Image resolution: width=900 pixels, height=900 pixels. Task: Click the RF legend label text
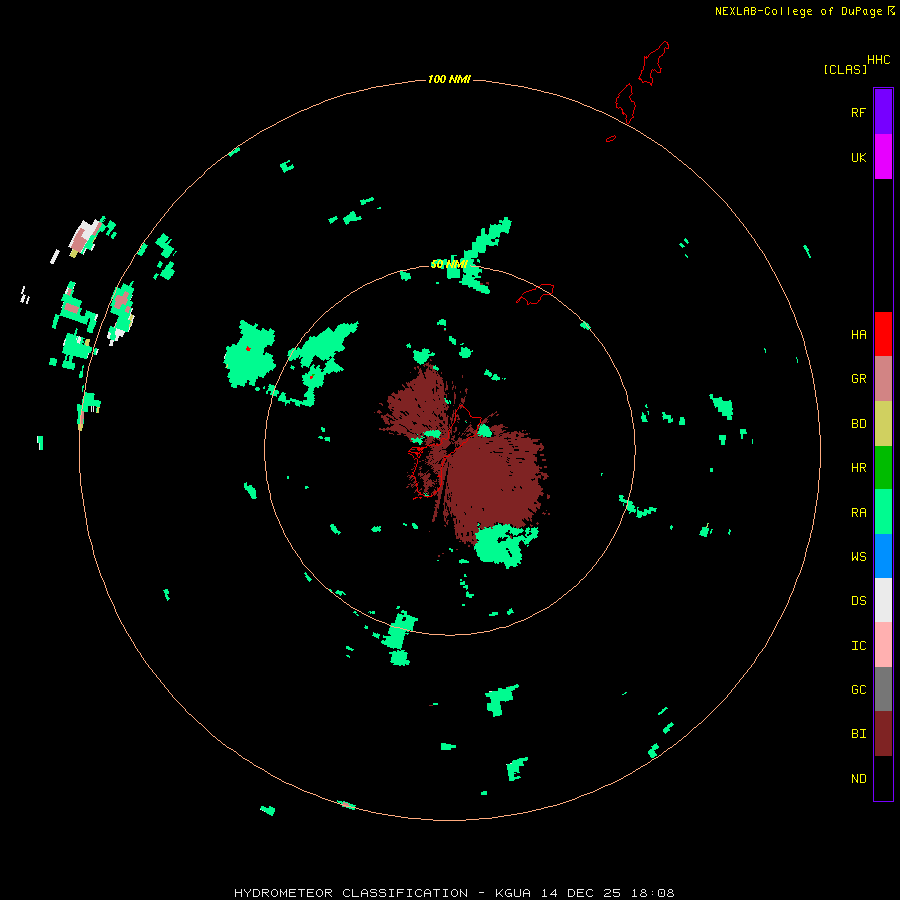[858, 113]
